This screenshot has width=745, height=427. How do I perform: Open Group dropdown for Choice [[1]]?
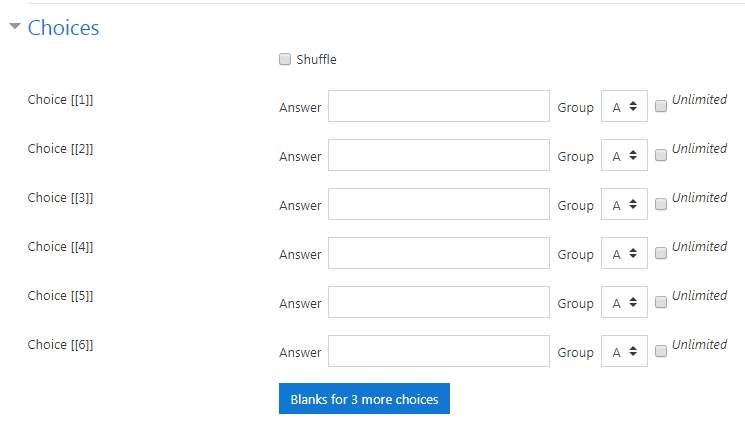[624, 106]
